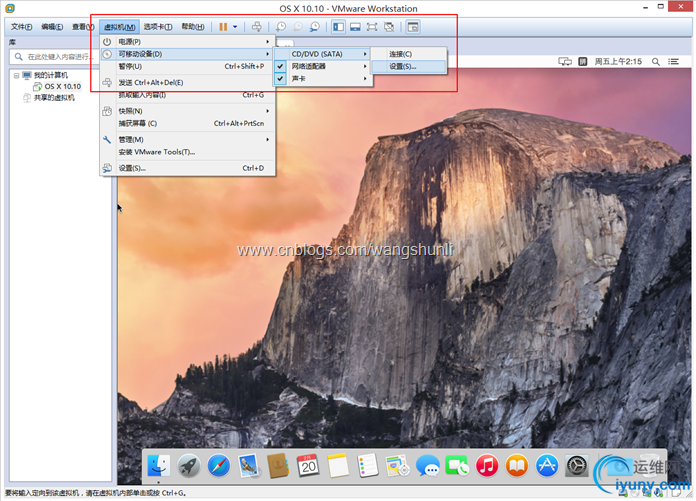
Task: Expand the 电源(P) submenu arrow
Action: click(x=267, y=42)
